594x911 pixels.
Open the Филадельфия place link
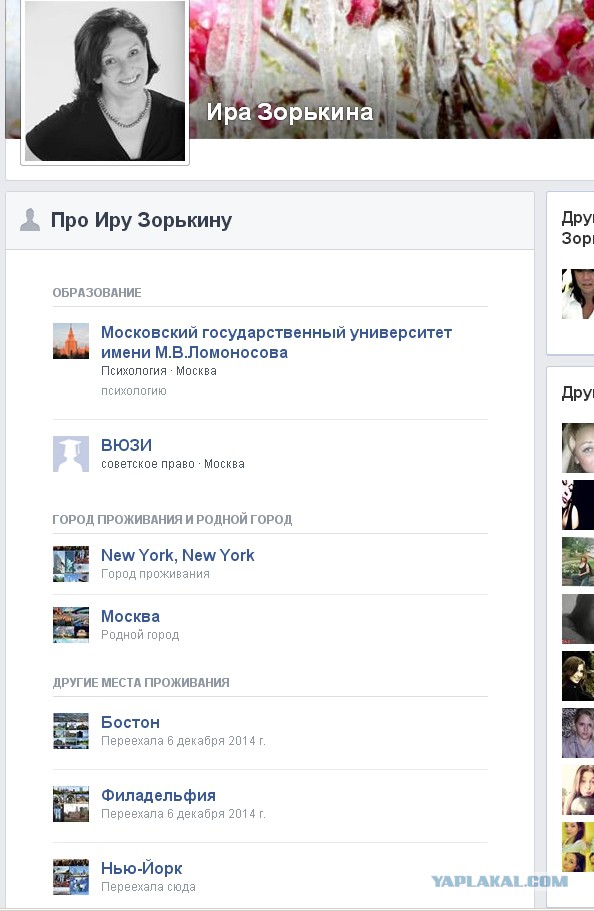click(x=158, y=795)
